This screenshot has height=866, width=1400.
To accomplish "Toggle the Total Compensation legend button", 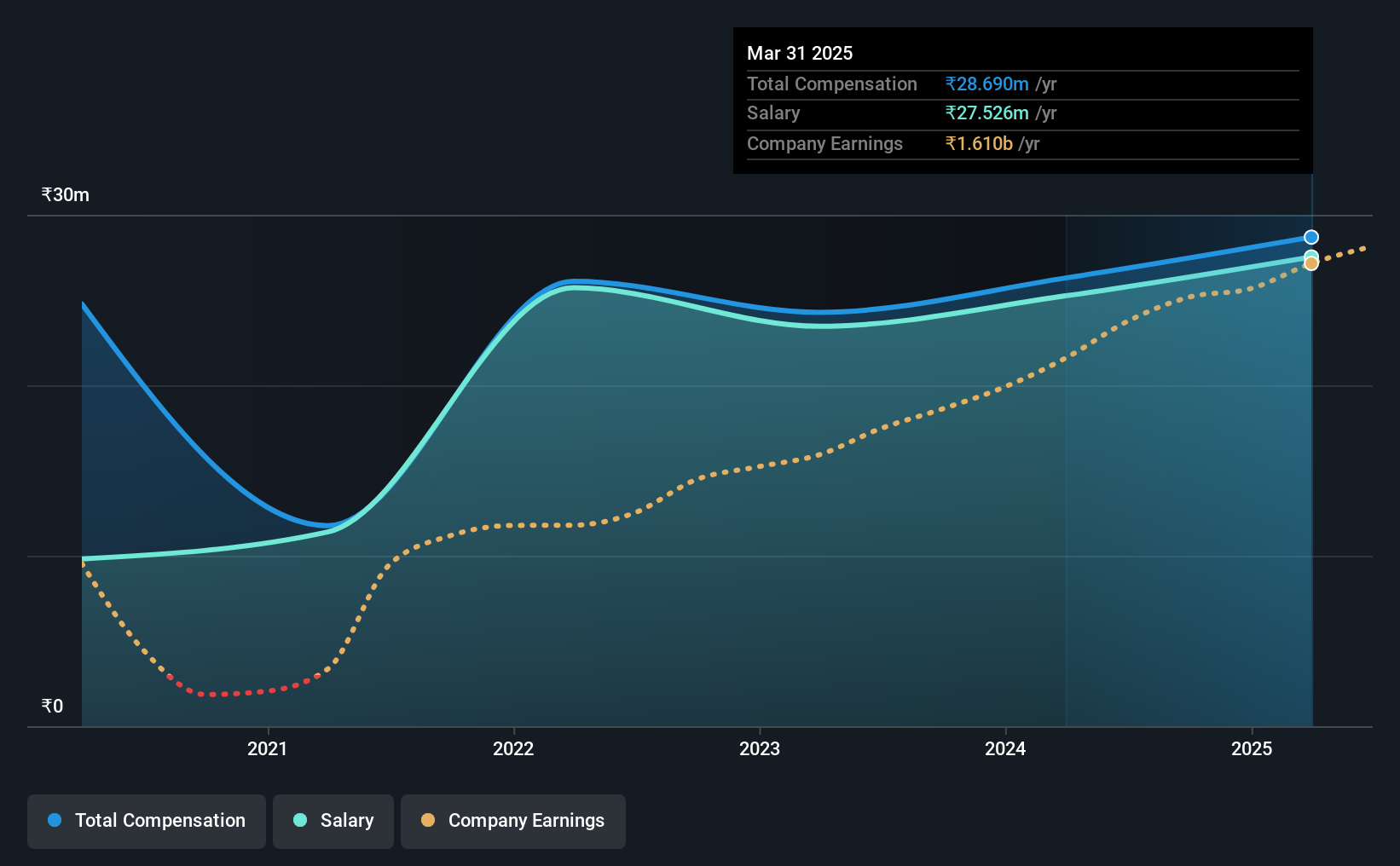I will (x=147, y=821).
